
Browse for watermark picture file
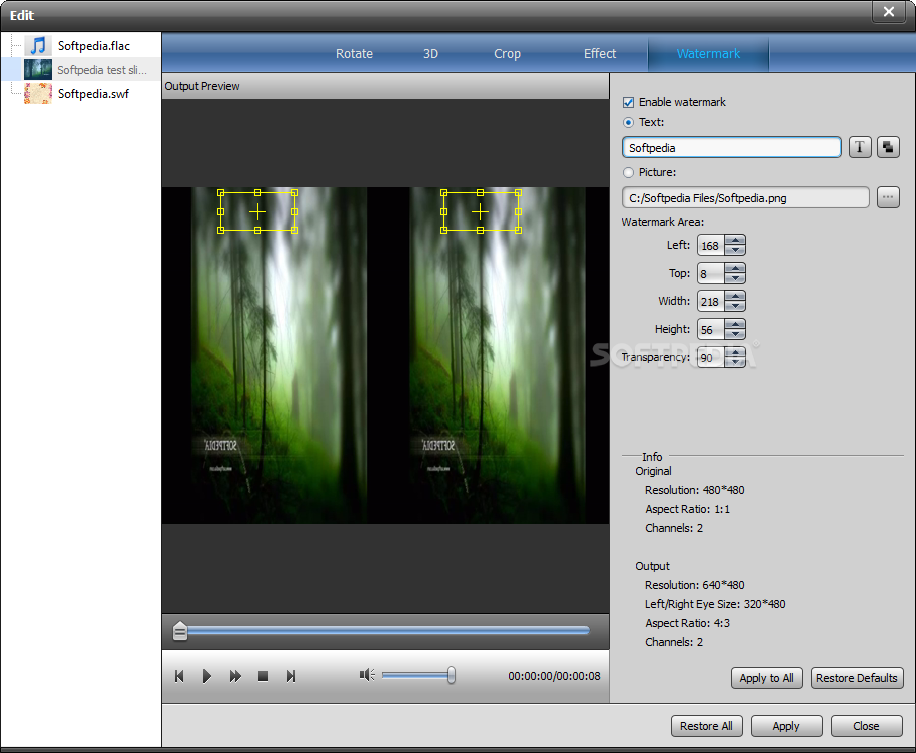click(888, 197)
